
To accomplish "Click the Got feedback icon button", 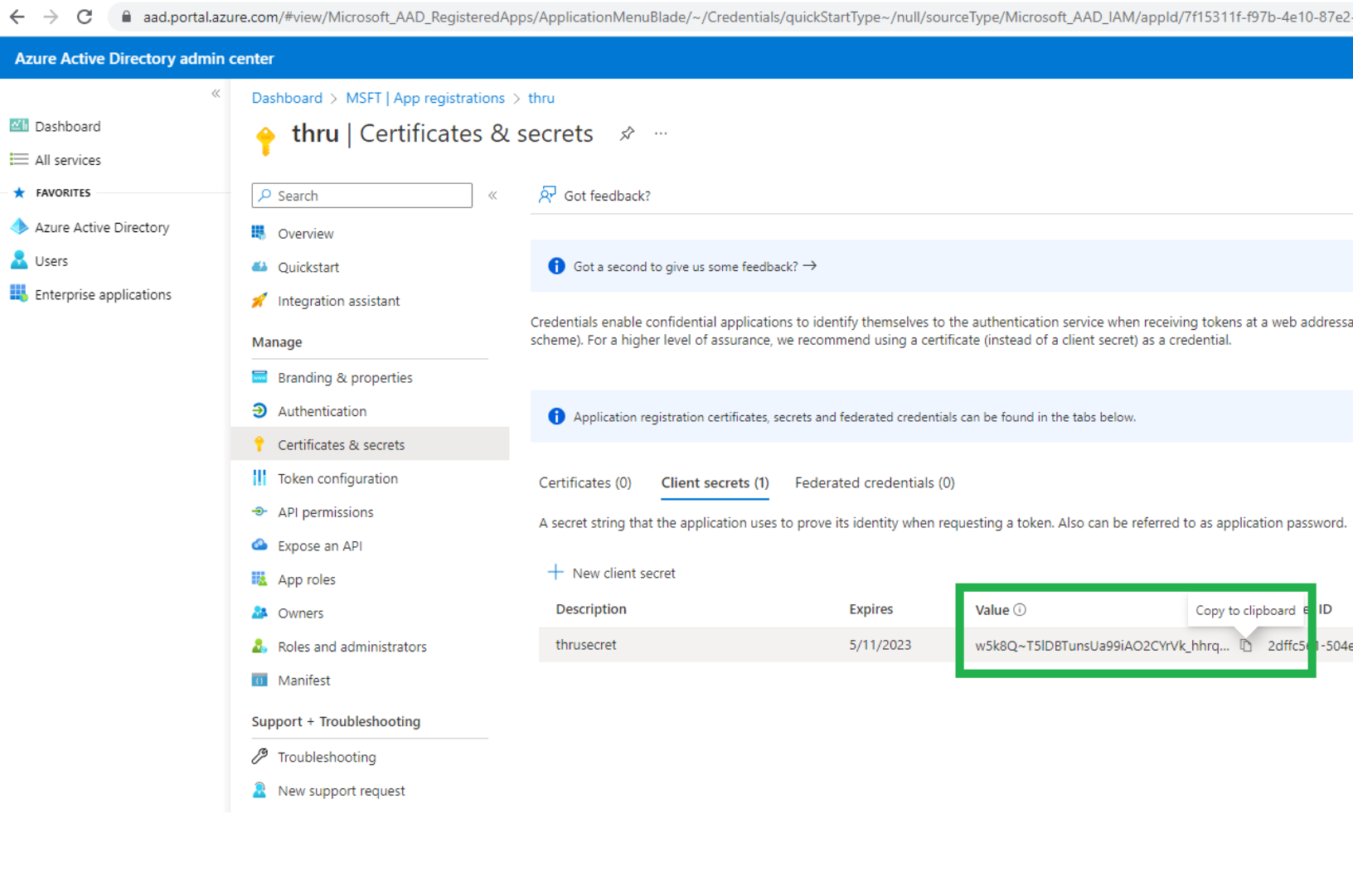I will point(547,196).
